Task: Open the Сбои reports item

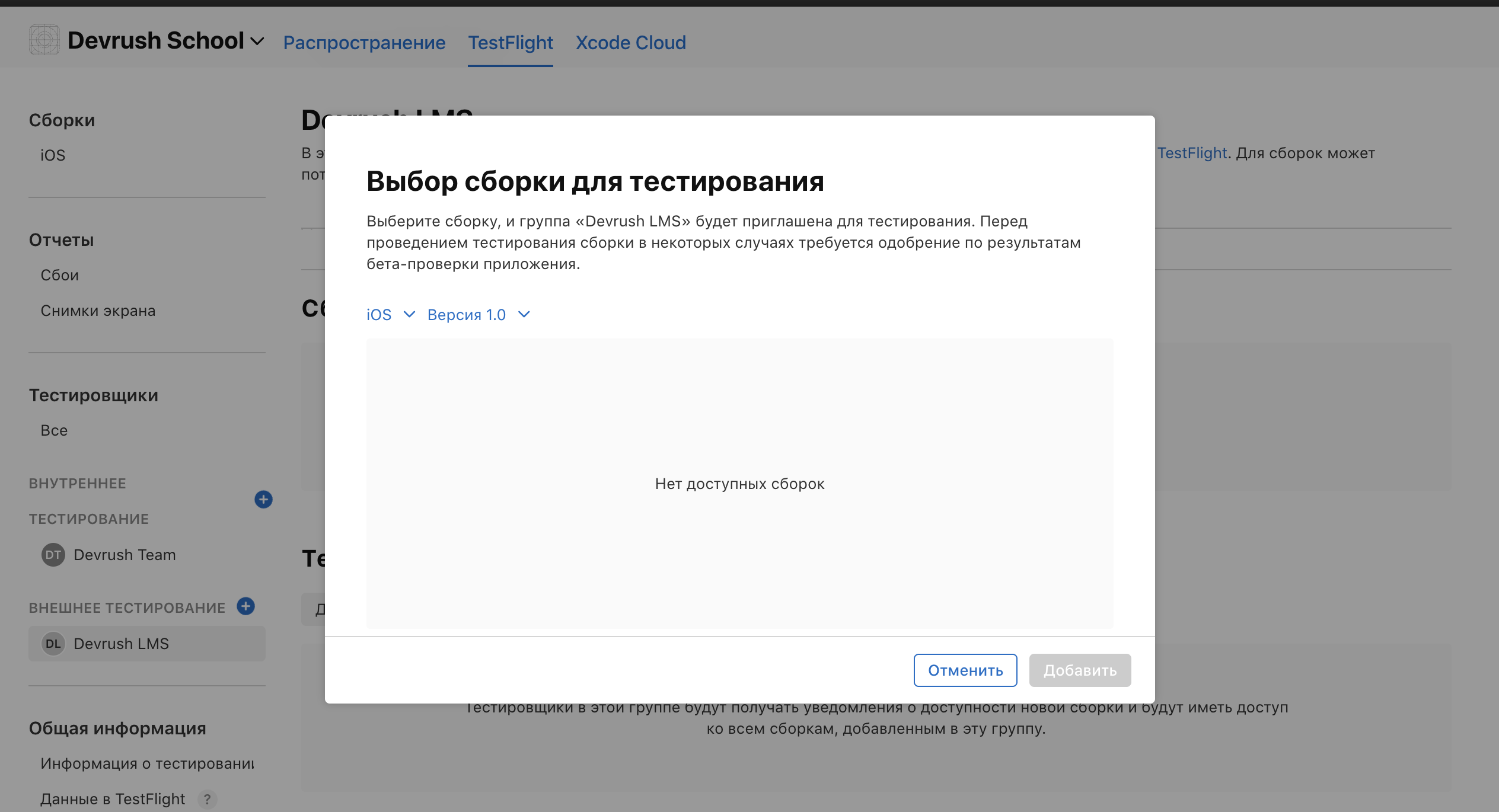Action: [x=59, y=275]
